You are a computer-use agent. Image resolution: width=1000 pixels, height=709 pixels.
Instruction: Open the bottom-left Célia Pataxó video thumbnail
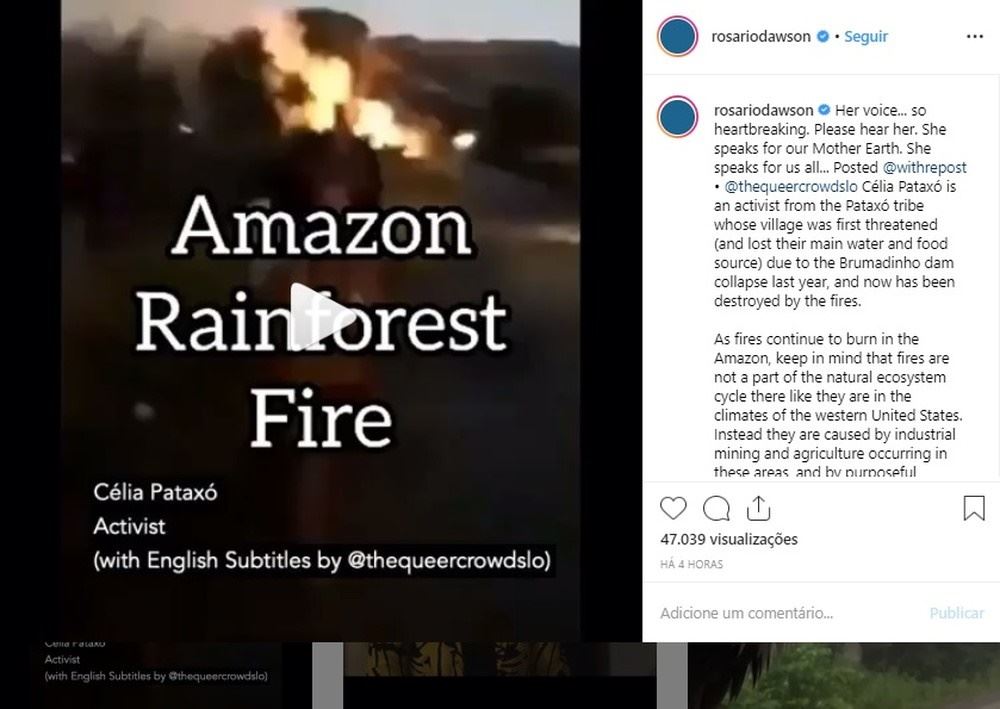[156, 675]
